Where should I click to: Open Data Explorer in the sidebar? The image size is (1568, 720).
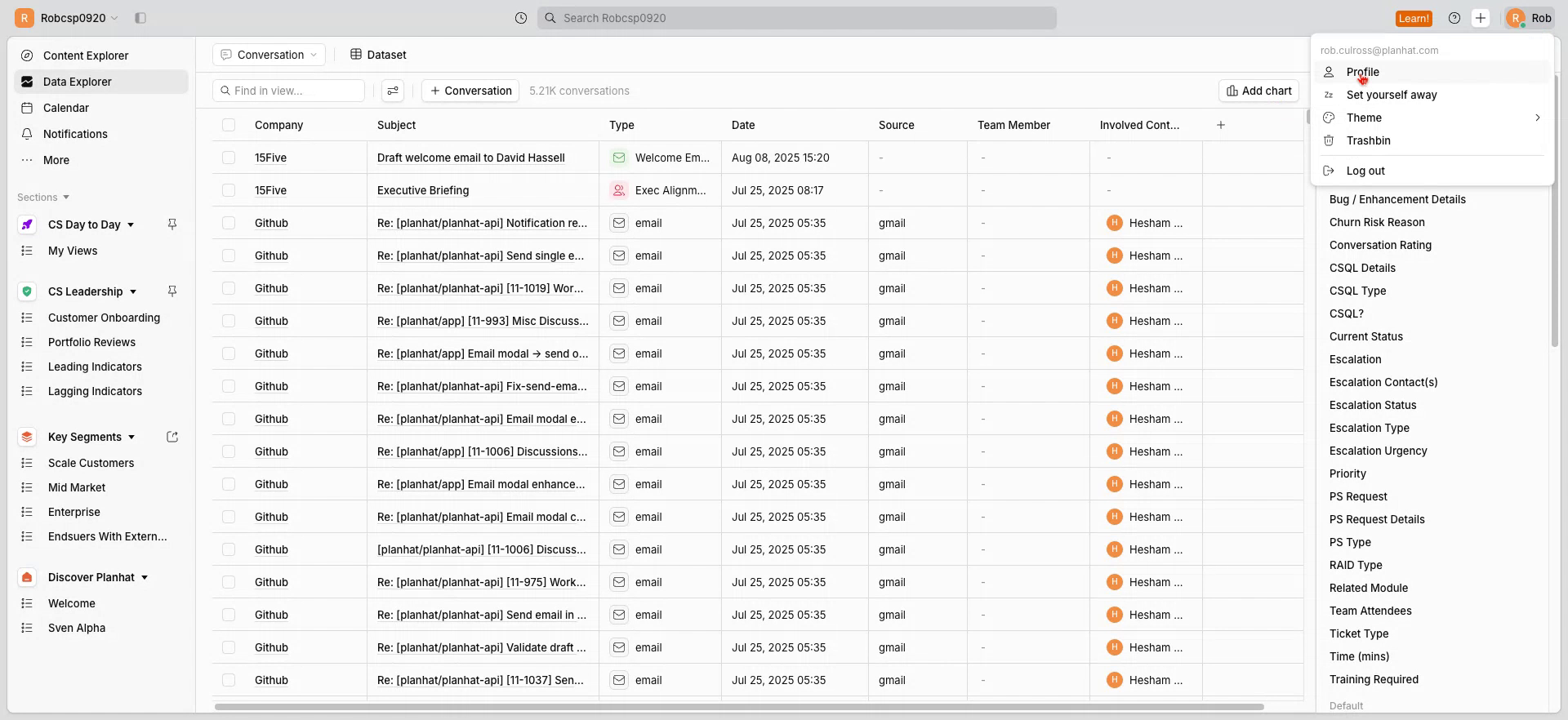[x=101, y=82]
